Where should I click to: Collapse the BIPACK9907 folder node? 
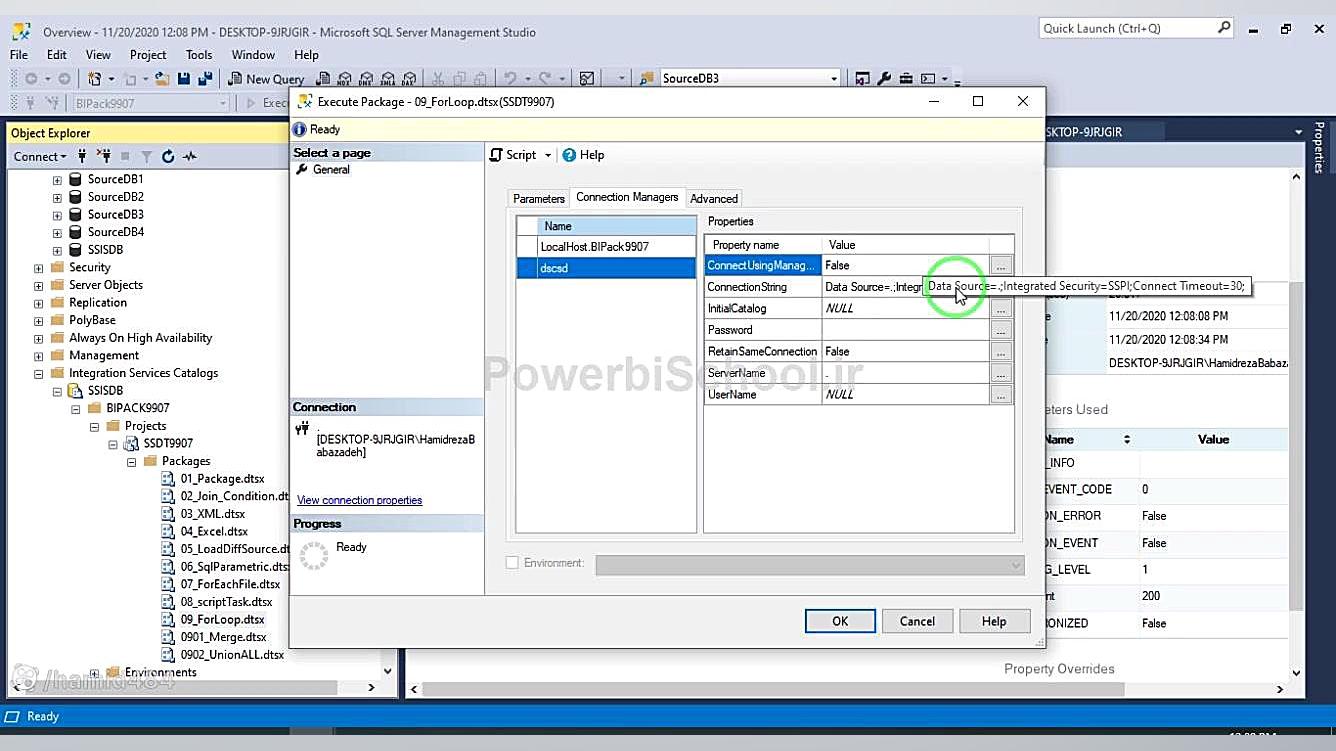click(76, 409)
